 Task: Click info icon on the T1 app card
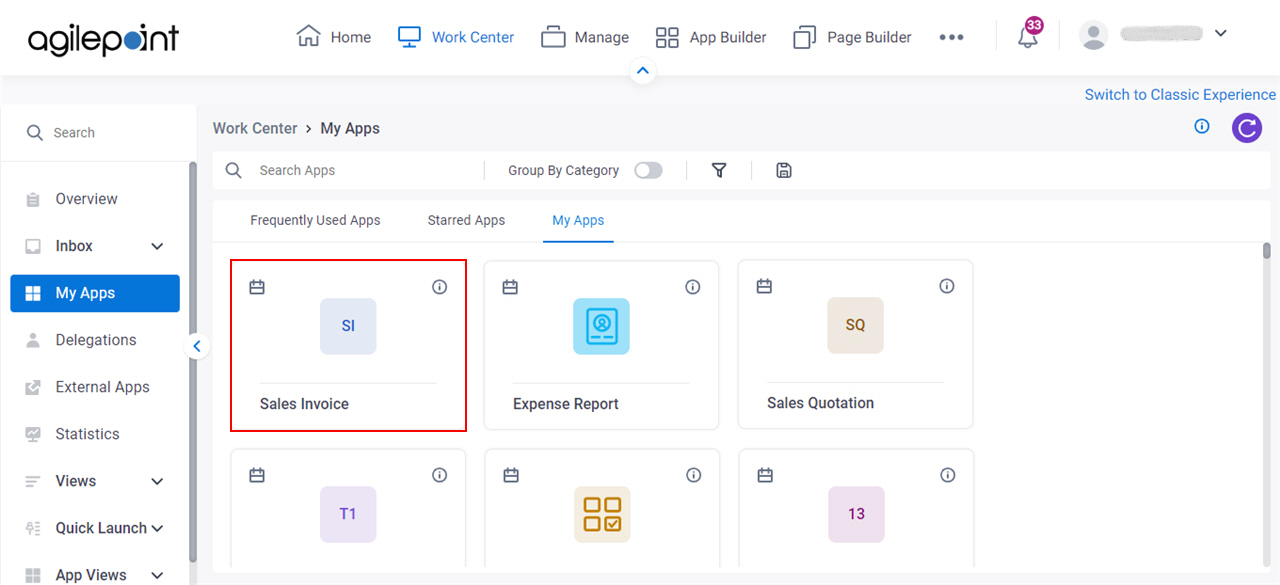pyautogui.click(x=439, y=475)
